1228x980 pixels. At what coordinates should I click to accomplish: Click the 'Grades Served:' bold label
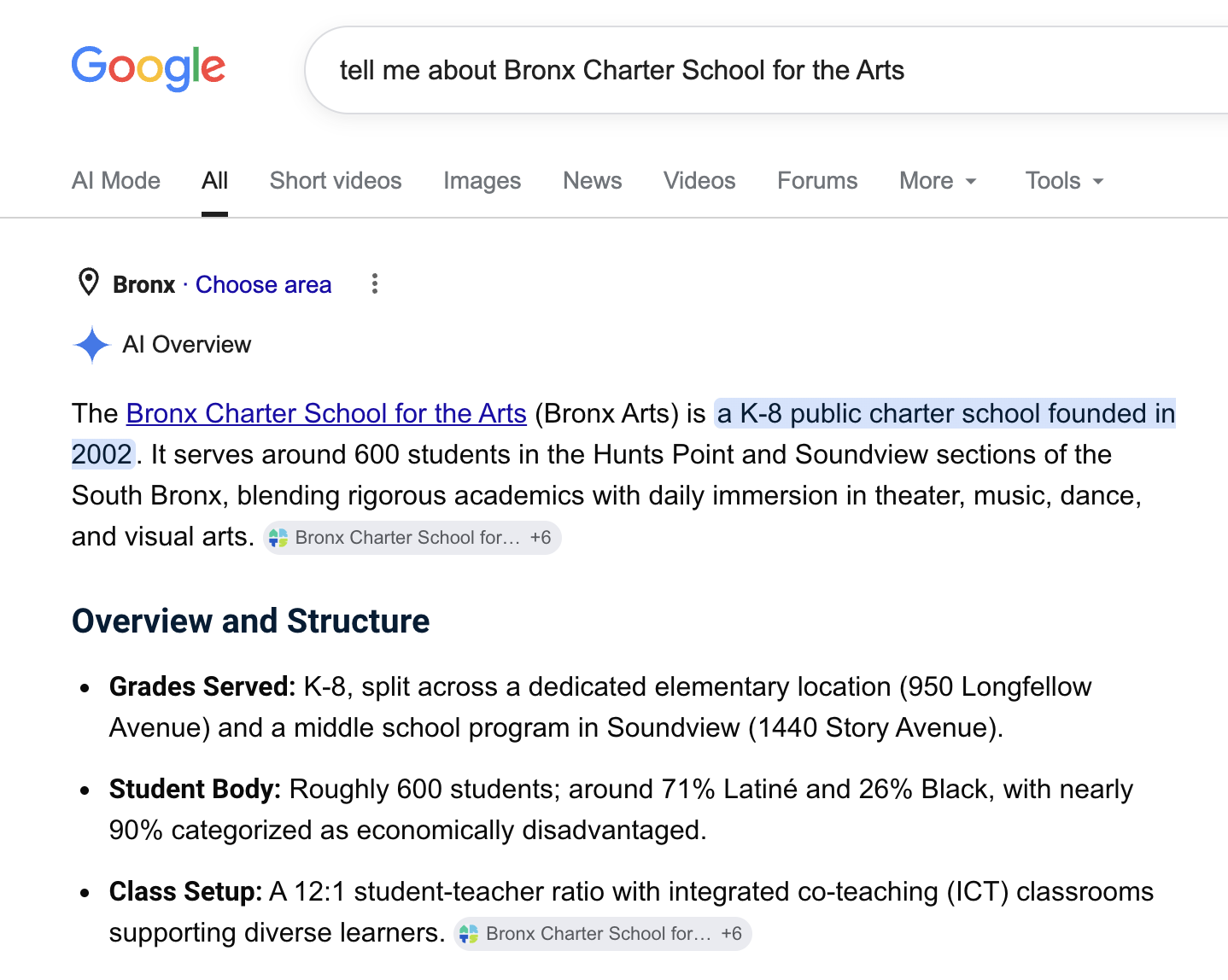click(202, 687)
